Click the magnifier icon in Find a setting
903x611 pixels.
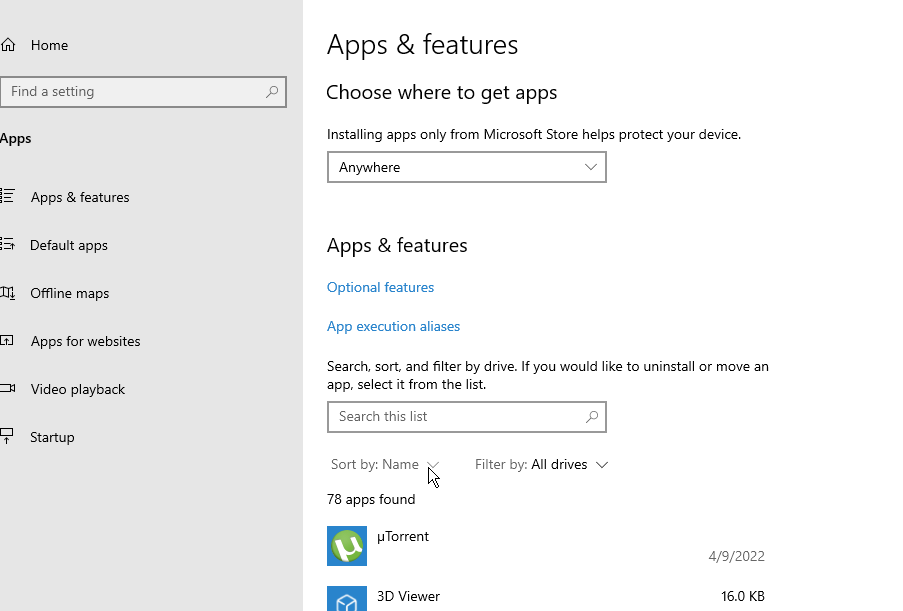[x=272, y=92]
